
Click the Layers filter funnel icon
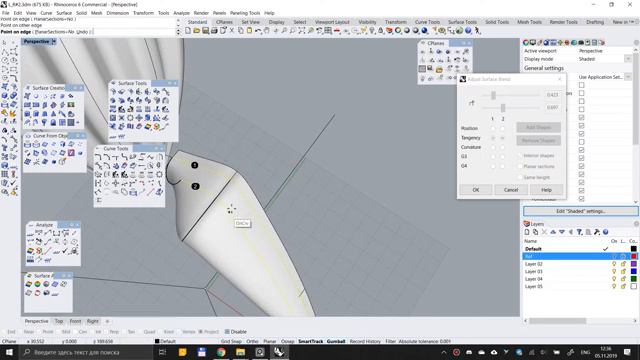coord(579,232)
